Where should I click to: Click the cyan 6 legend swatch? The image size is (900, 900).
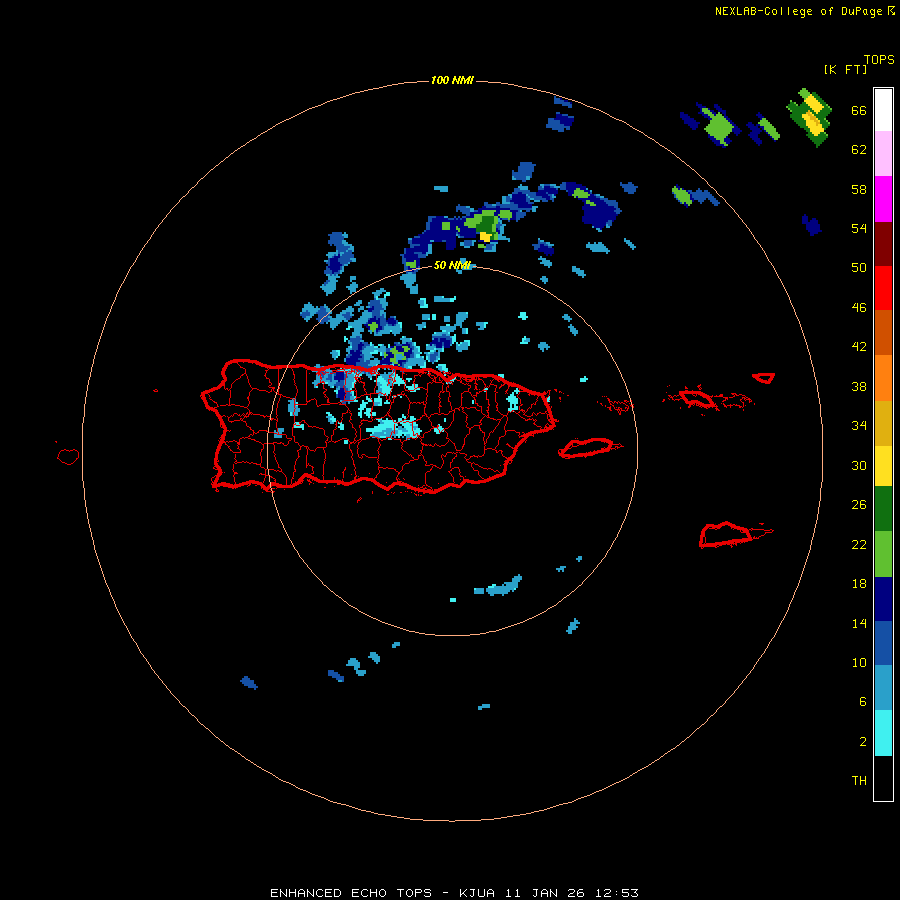883,733
